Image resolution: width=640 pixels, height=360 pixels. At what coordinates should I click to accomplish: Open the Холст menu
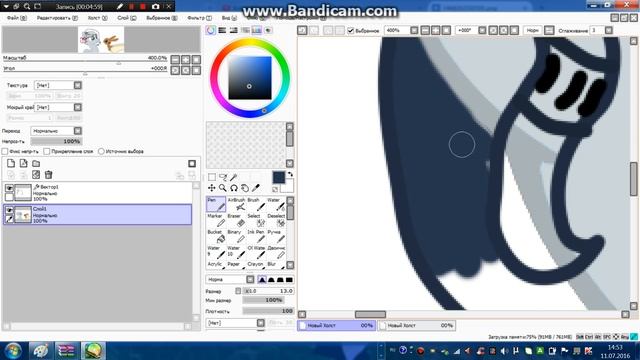point(98,18)
